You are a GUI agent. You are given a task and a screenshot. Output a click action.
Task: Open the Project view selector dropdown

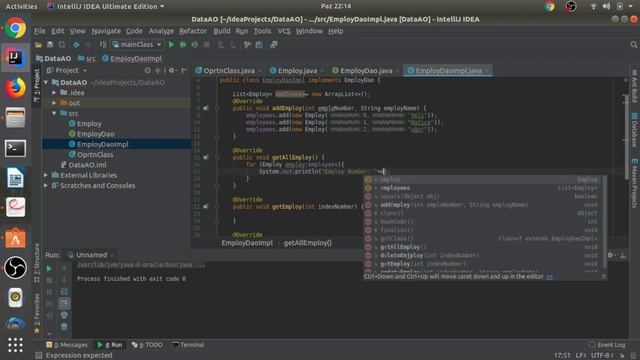[67, 70]
